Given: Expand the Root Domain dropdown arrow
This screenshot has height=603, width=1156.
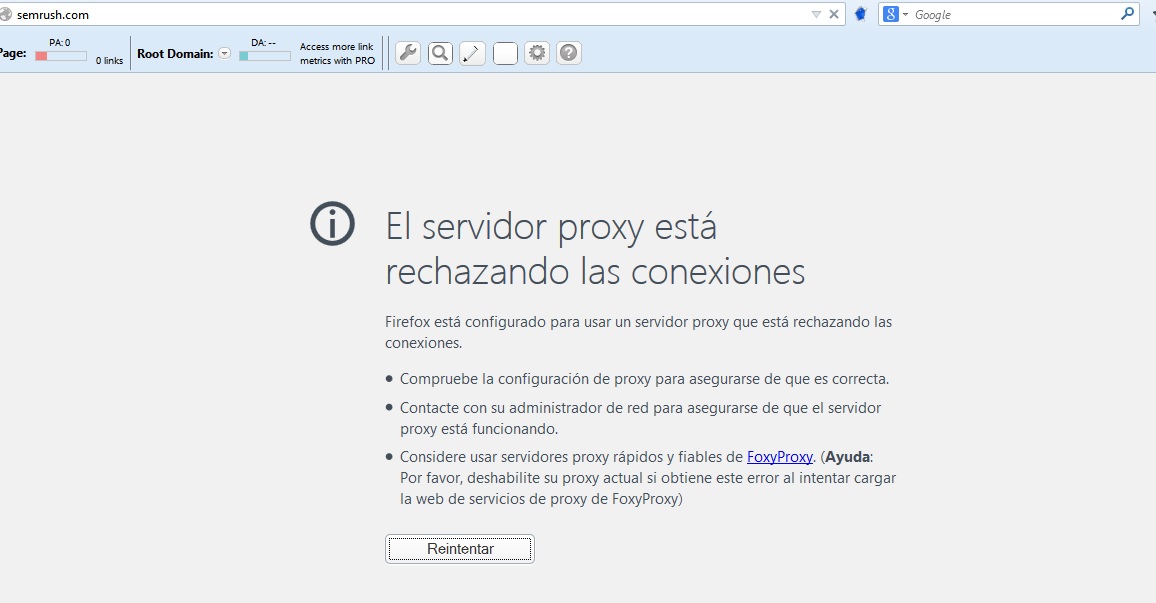Looking at the screenshot, I should (224, 54).
